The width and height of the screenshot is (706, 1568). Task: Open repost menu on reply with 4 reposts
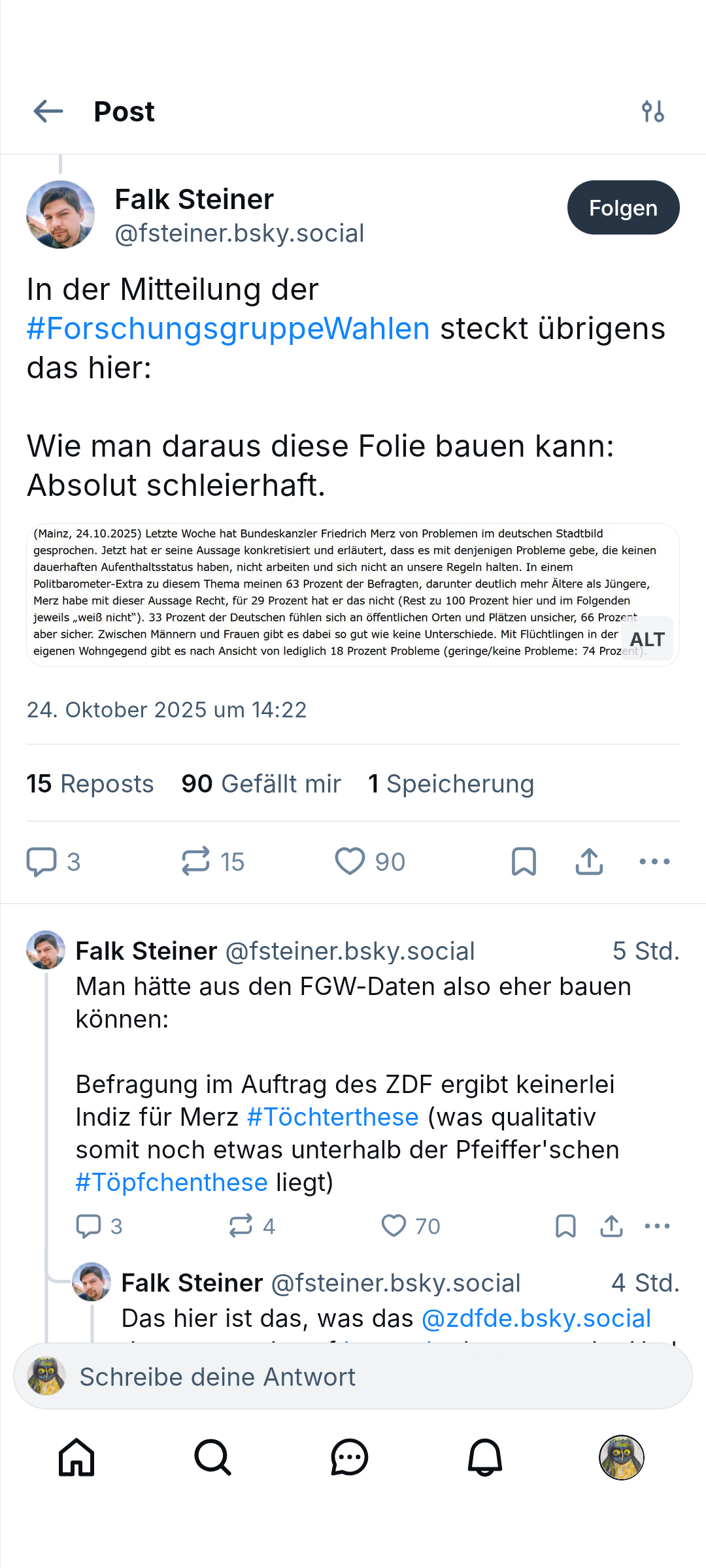(241, 1226)
